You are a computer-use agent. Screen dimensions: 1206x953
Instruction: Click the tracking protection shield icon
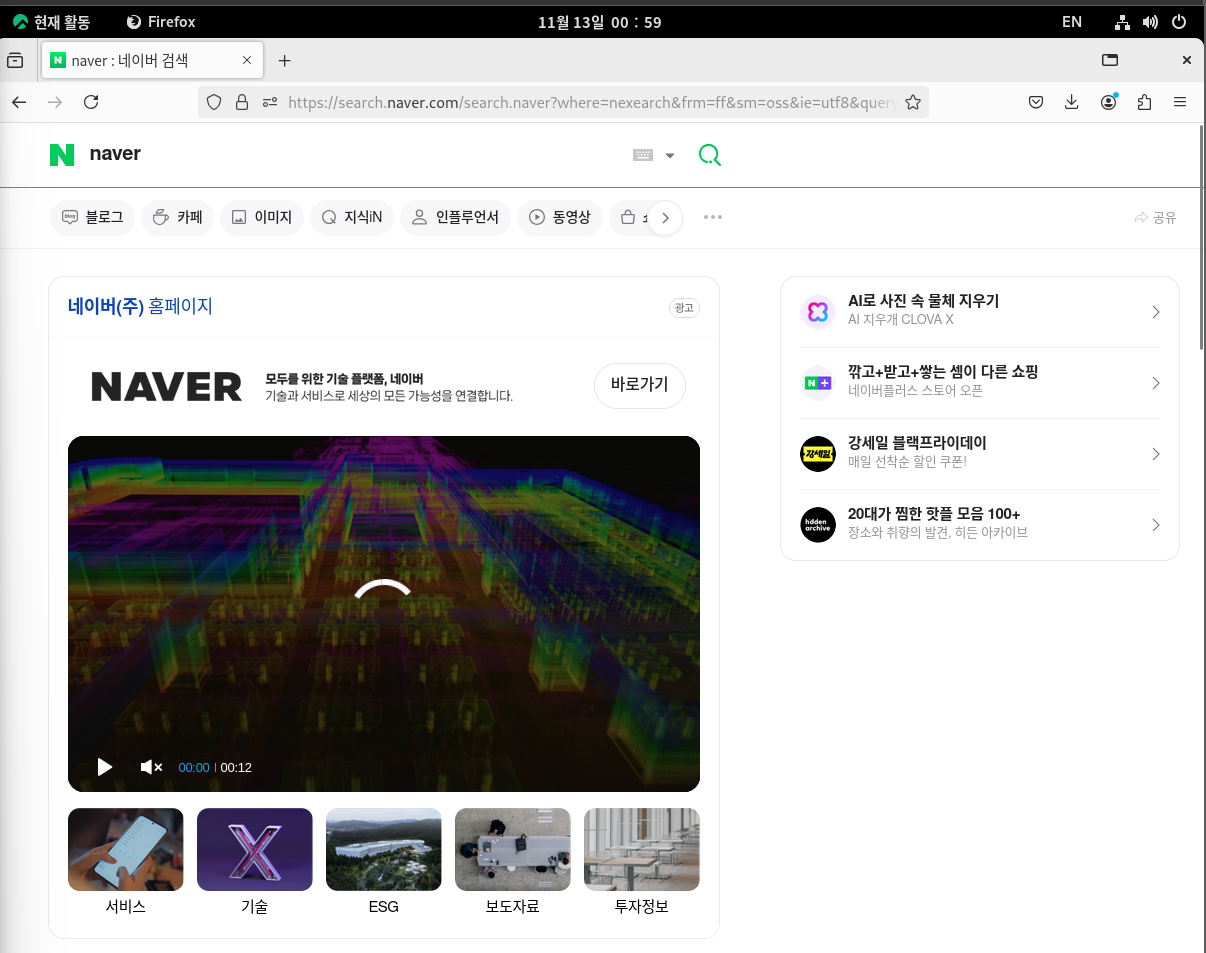(x=213, y=102)
